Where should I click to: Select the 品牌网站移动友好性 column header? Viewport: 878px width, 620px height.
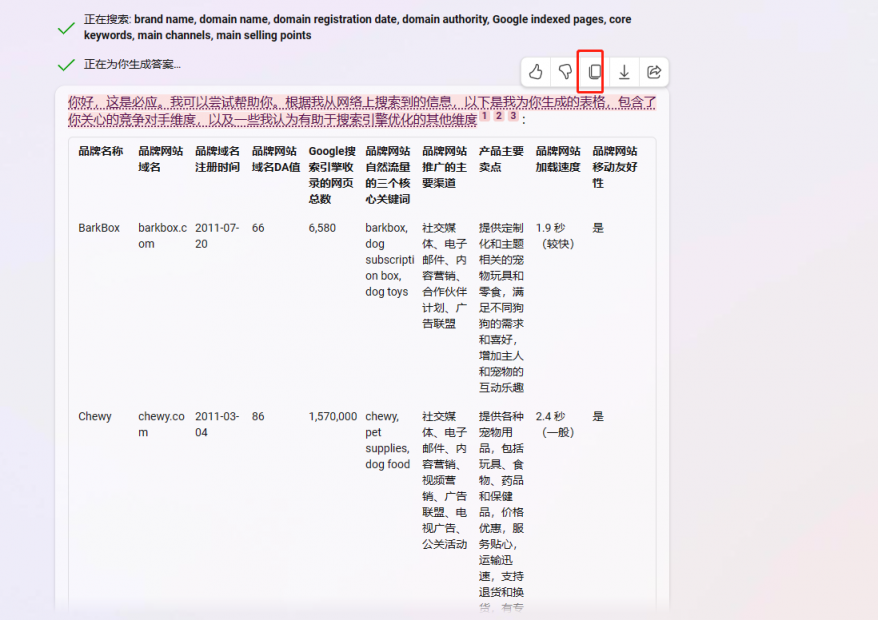(x=615, y=167)
